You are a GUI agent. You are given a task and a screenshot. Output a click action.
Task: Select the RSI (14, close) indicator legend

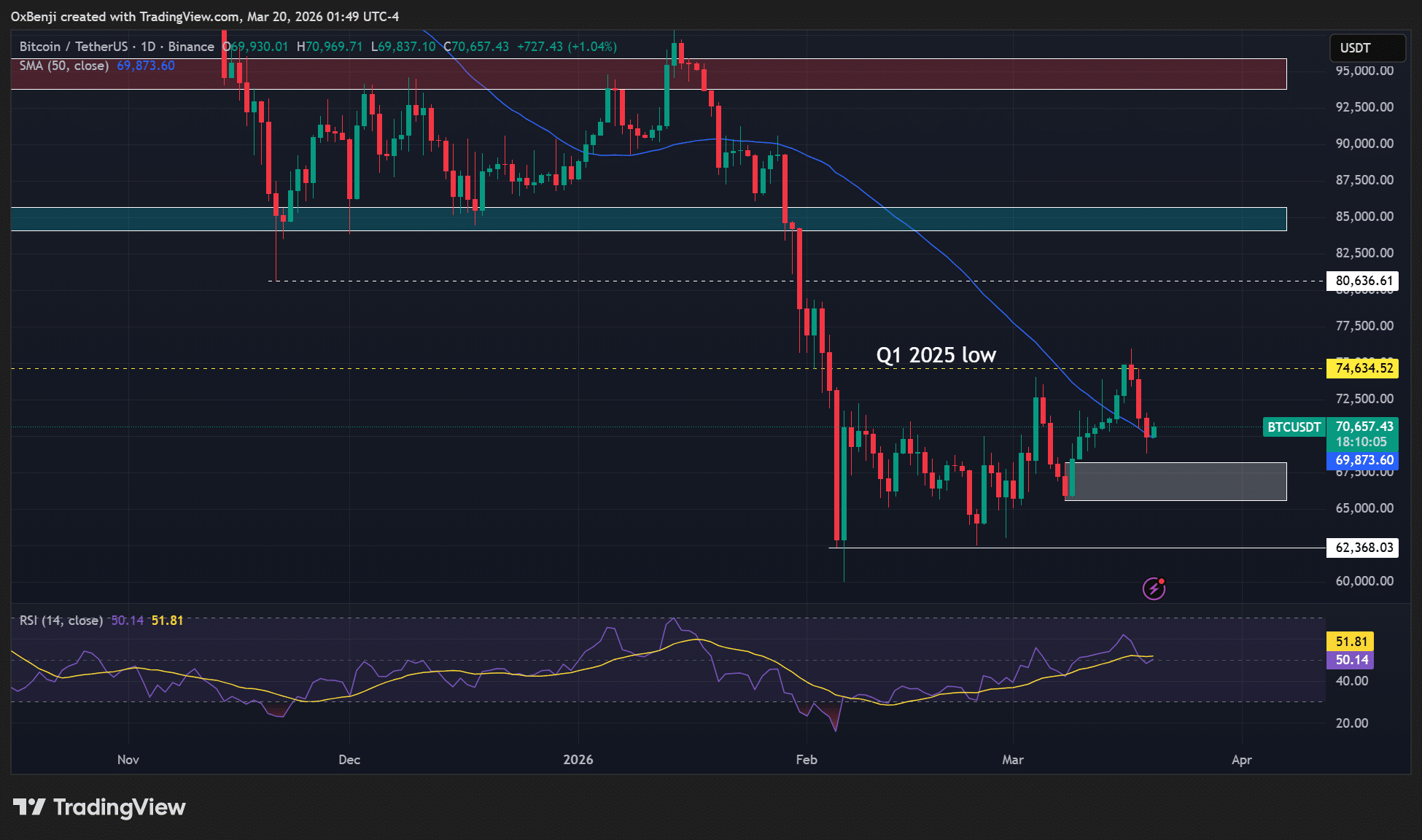[x=61, y=621]
